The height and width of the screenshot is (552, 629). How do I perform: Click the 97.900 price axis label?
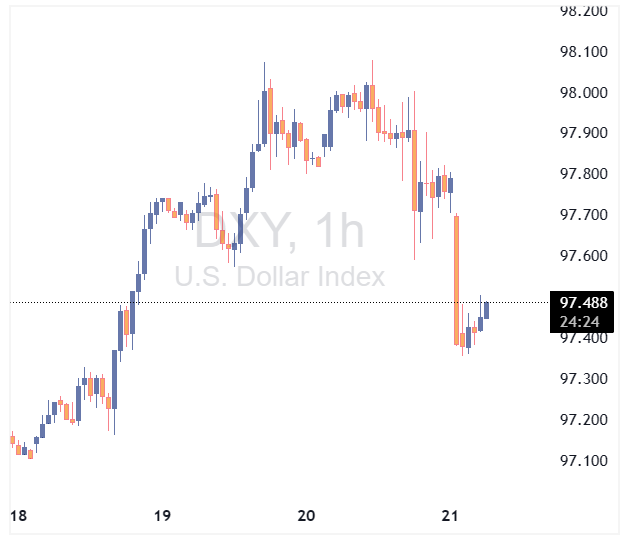[584, 133]
